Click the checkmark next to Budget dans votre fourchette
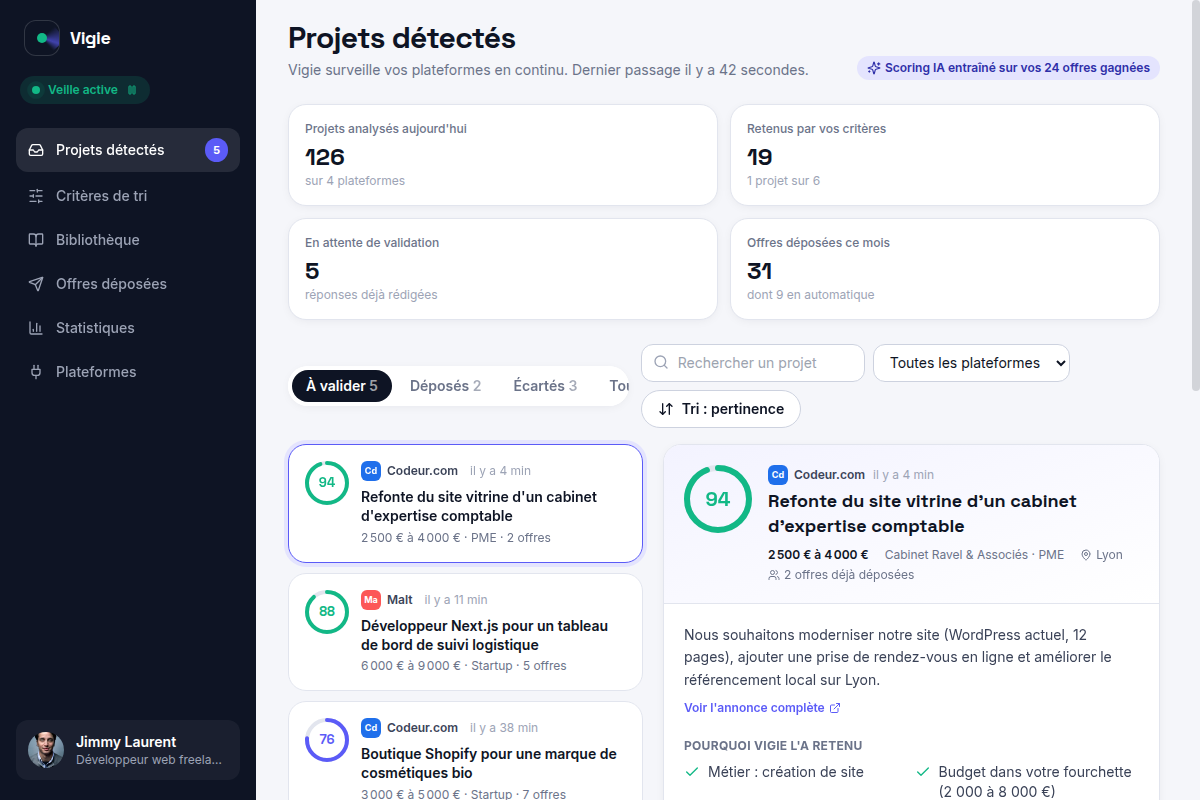The image size is (1200, 800). (922, 772)
